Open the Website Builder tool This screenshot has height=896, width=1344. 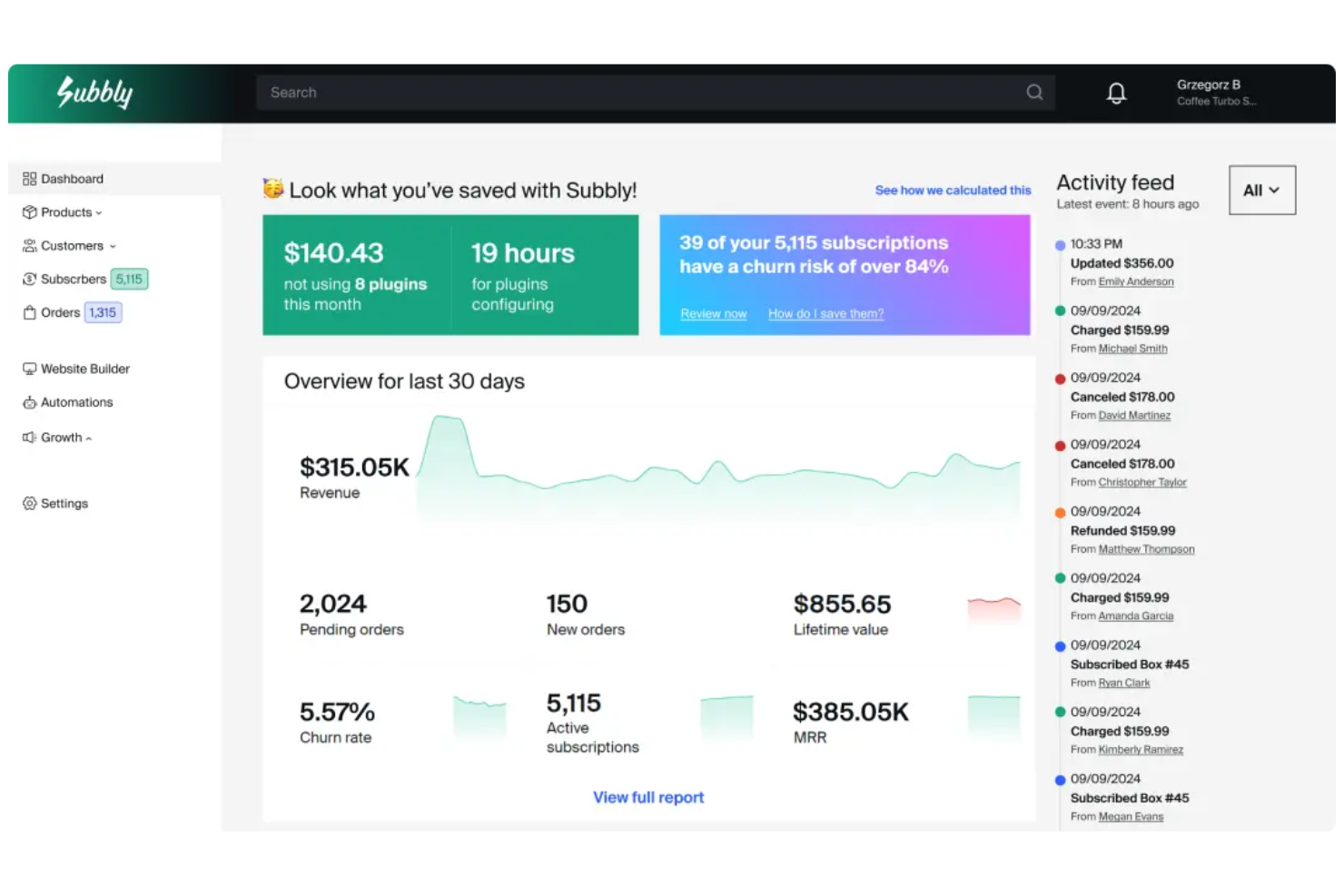(x=85, y=369)
